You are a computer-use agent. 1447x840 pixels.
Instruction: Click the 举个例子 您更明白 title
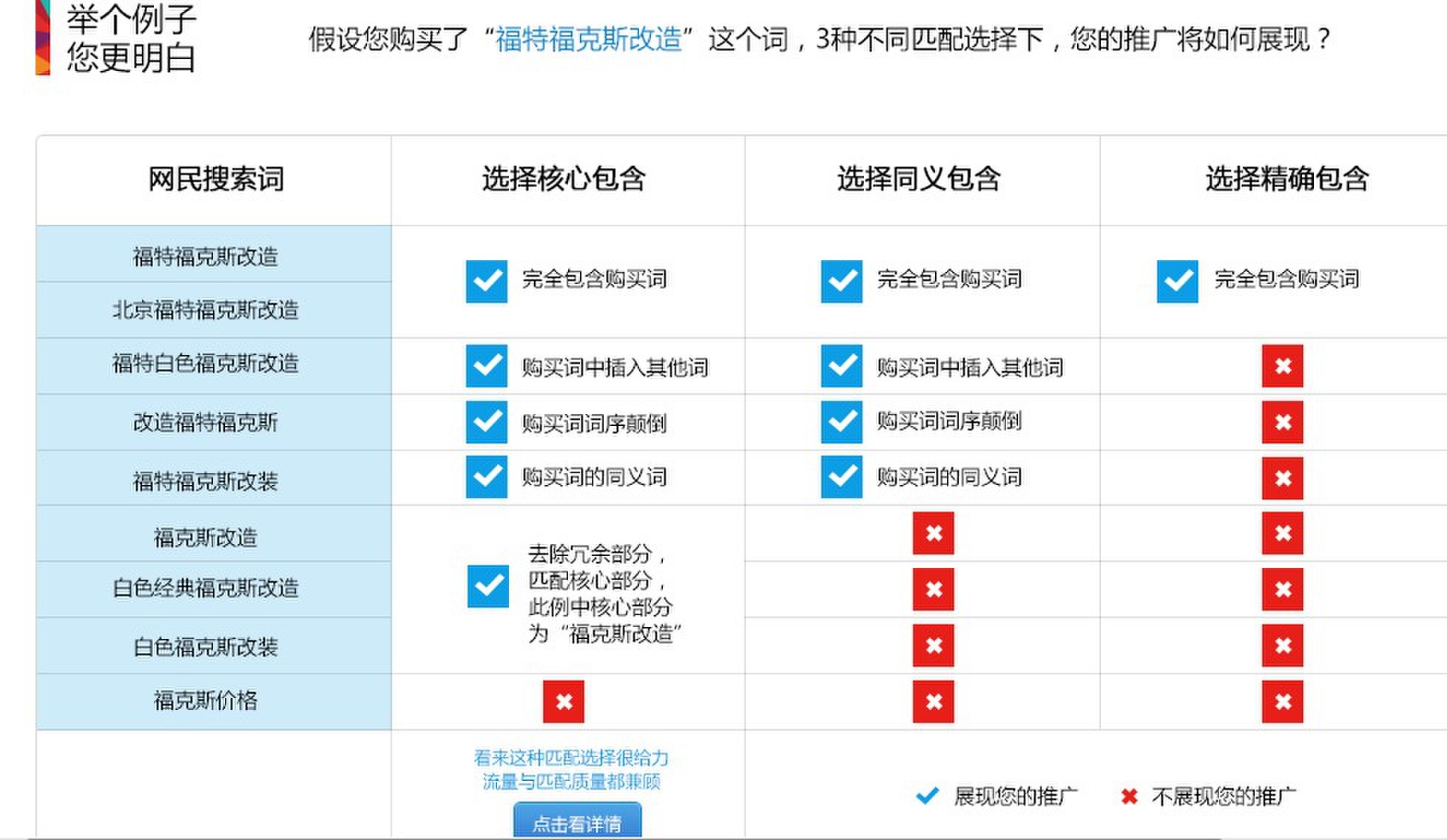pyautogui.click(x=131, y=38)
